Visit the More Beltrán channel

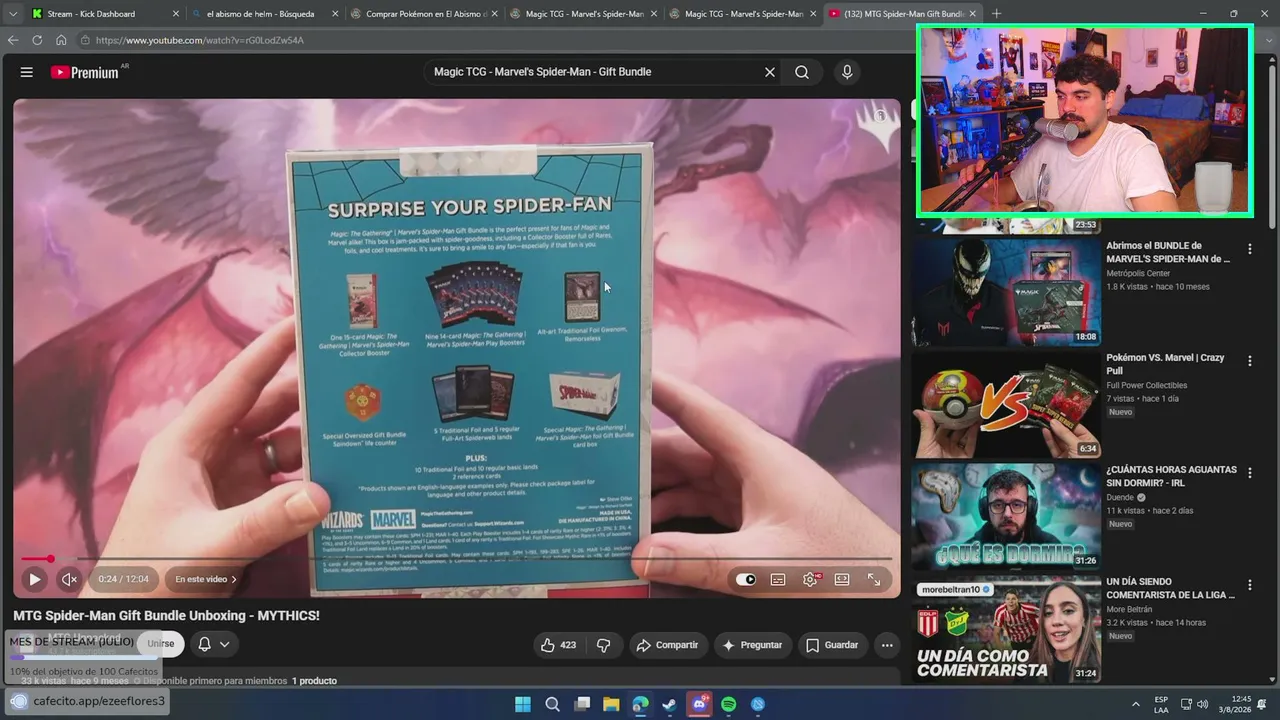point(1129,609)
